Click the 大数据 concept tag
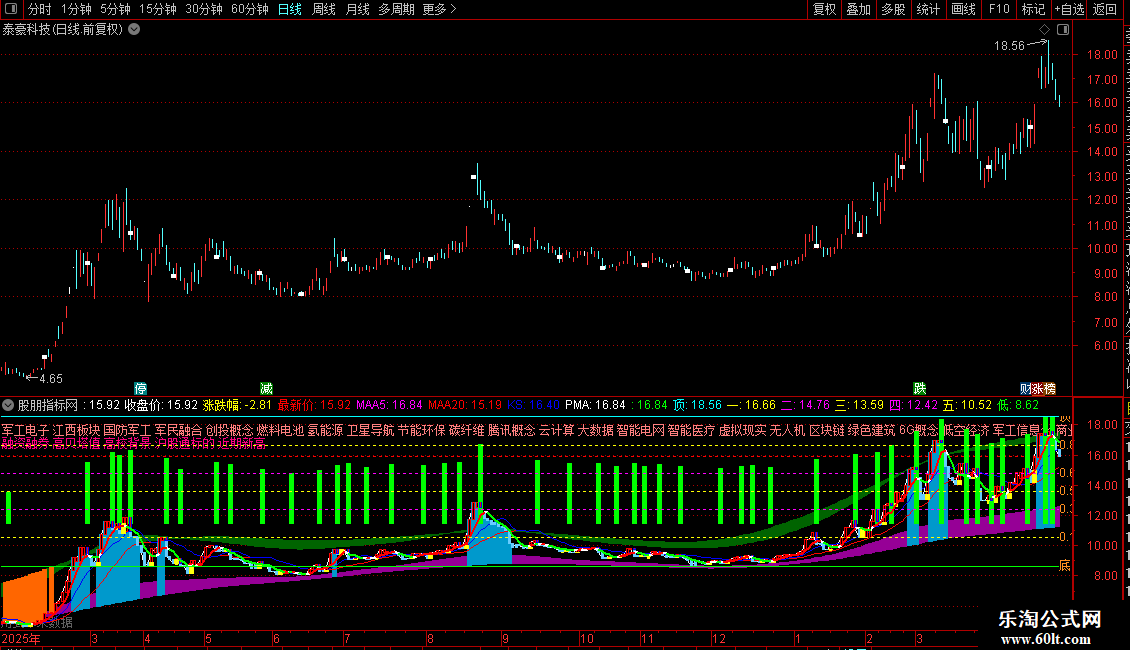The image size is (1130, 650). [x=596, y=430]
